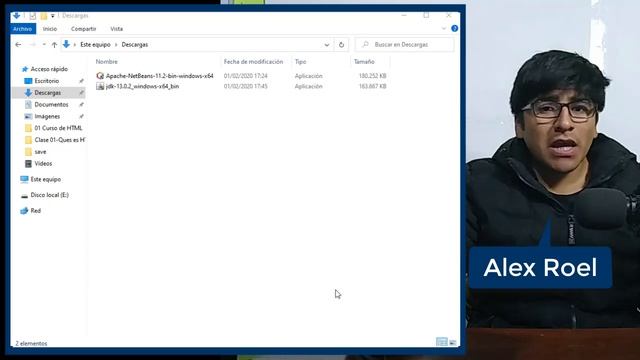
Task: Click the Videos sidebar icon
Action: tap(28, 163)
